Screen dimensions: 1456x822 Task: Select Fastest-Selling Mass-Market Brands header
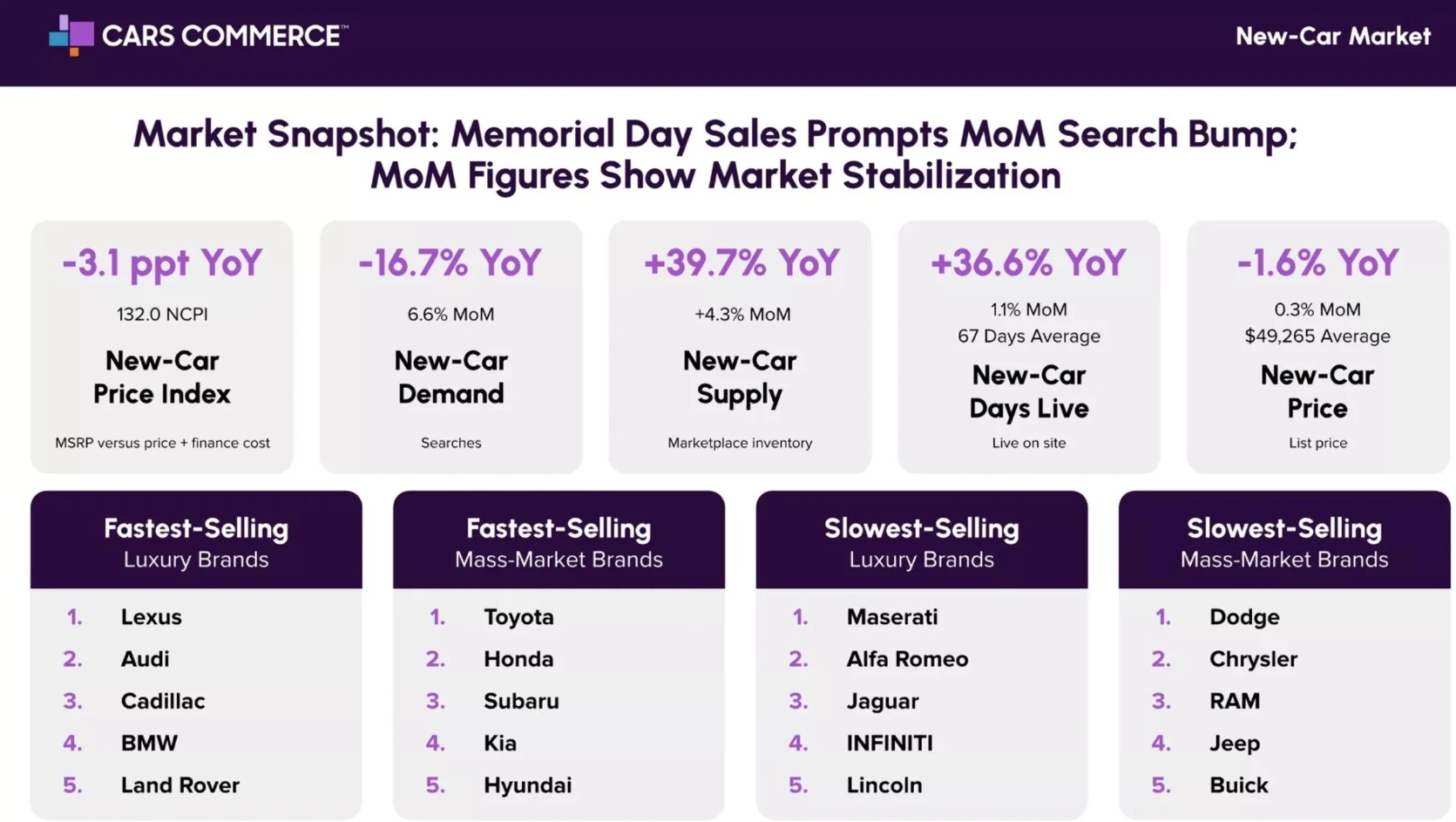[x=559, y=540]
